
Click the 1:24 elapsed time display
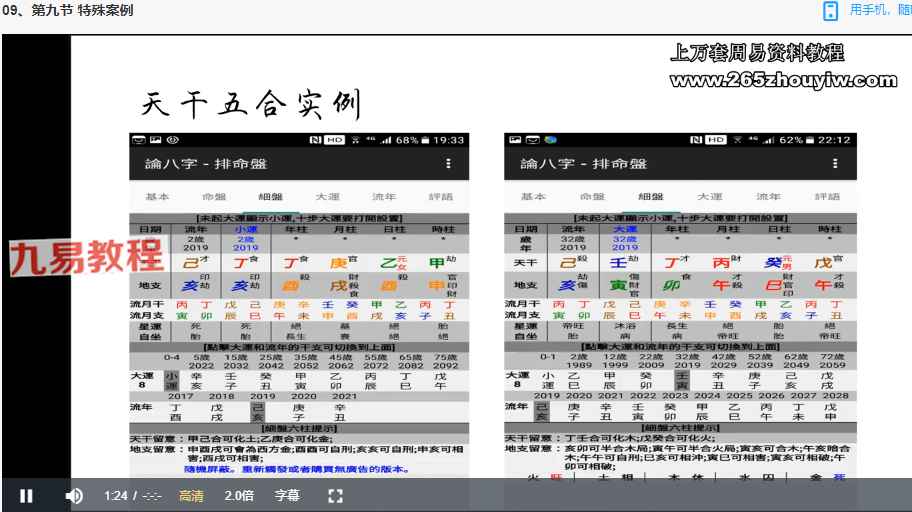click(x=116, y=496)
